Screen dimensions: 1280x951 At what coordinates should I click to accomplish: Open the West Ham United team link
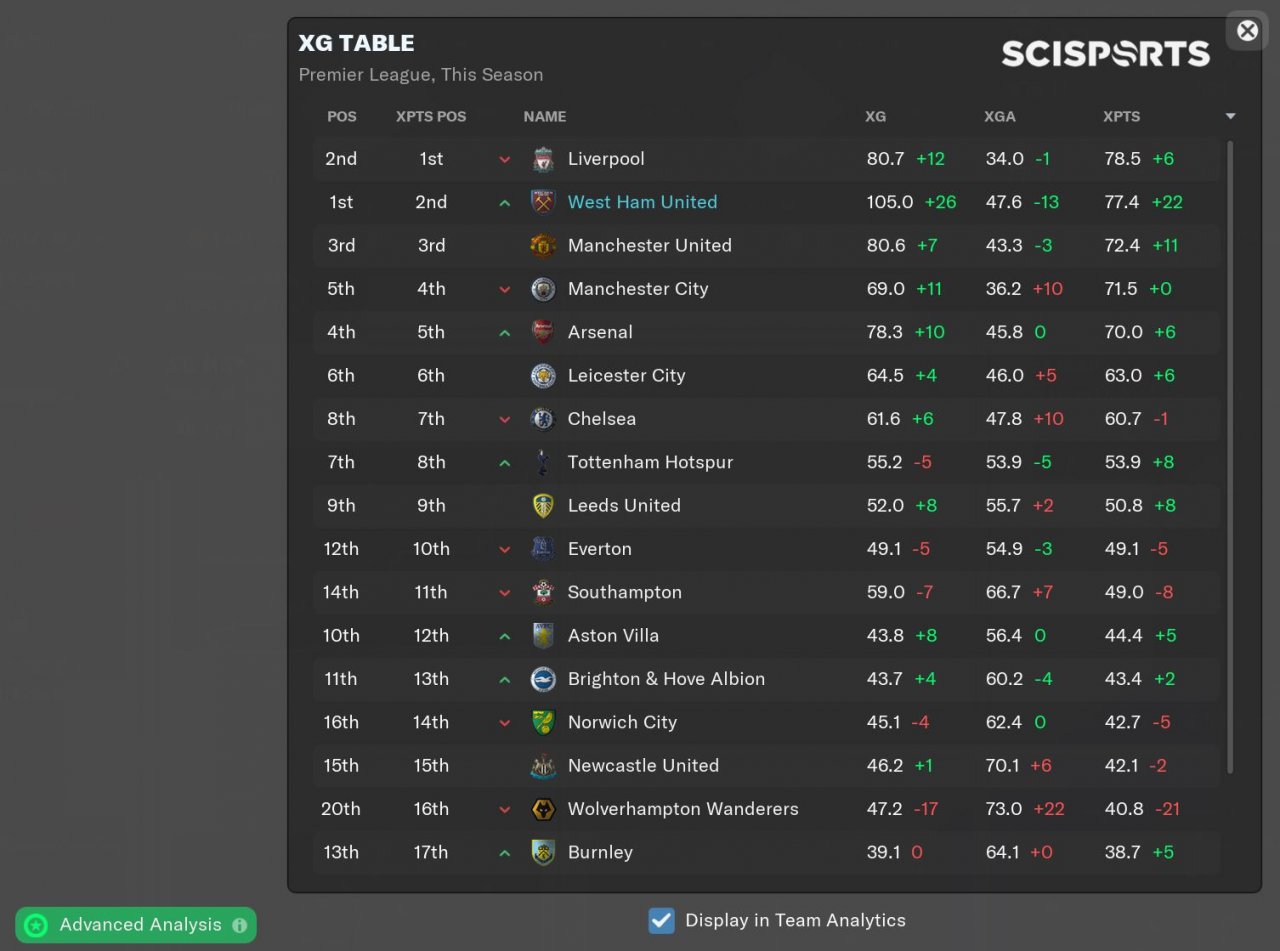pos(642,202)
